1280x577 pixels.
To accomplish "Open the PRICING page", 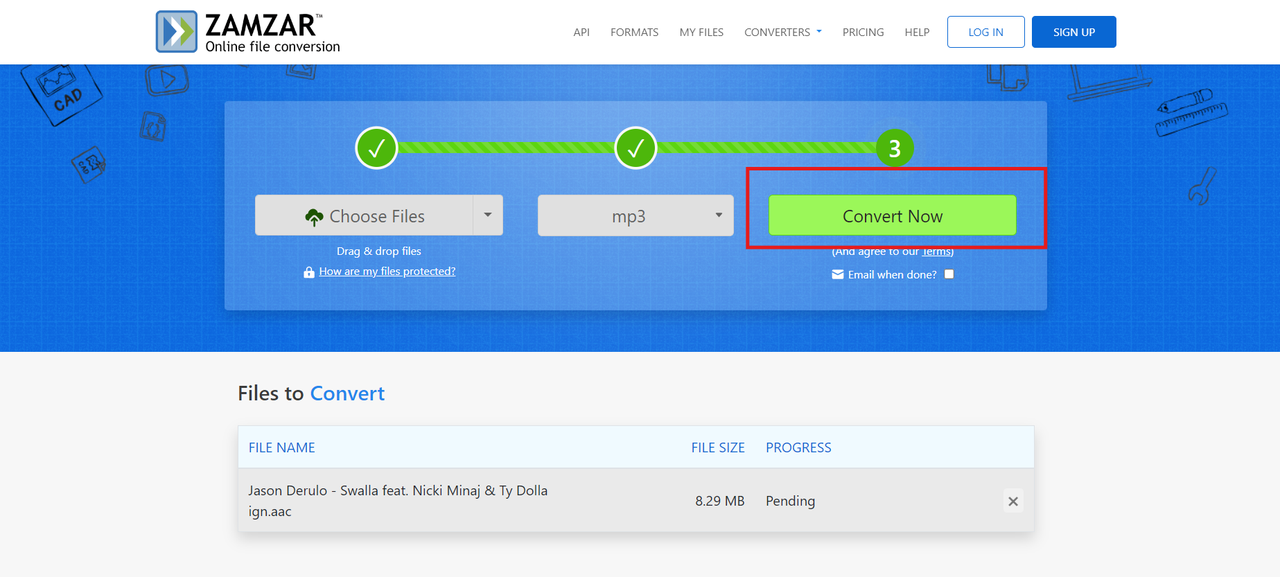I will (x=863, y=32).
